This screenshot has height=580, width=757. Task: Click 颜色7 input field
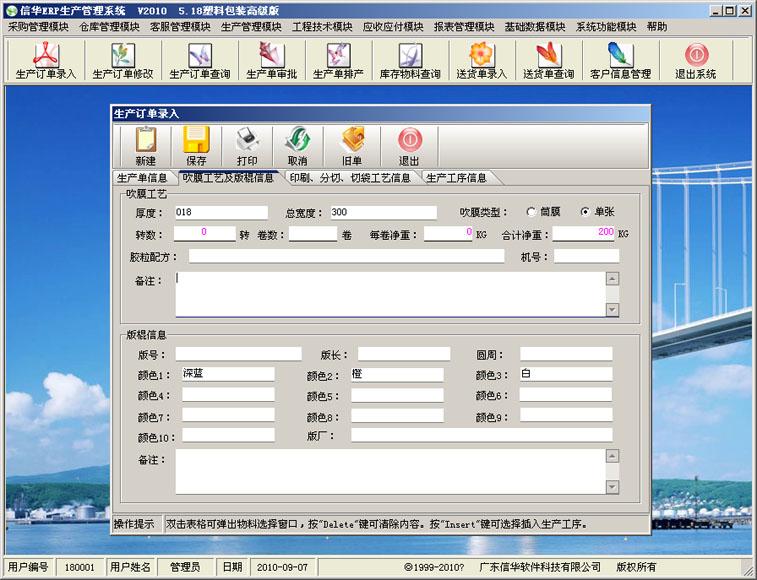pos(228,415)
